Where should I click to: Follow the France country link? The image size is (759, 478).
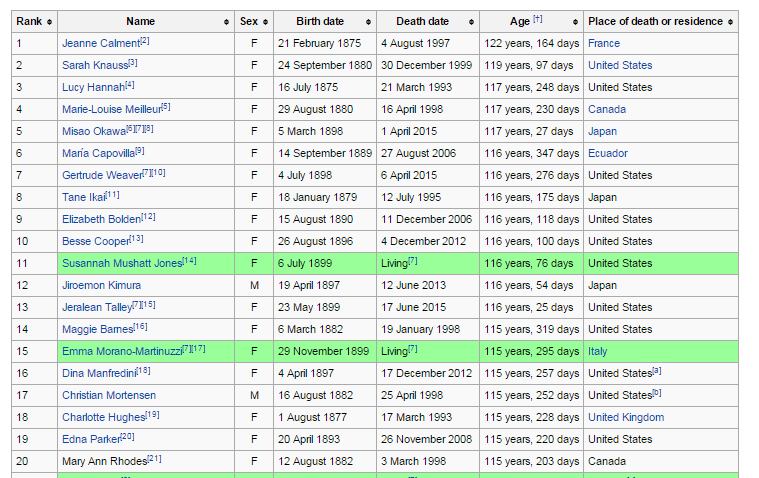[x=603, y=43]
